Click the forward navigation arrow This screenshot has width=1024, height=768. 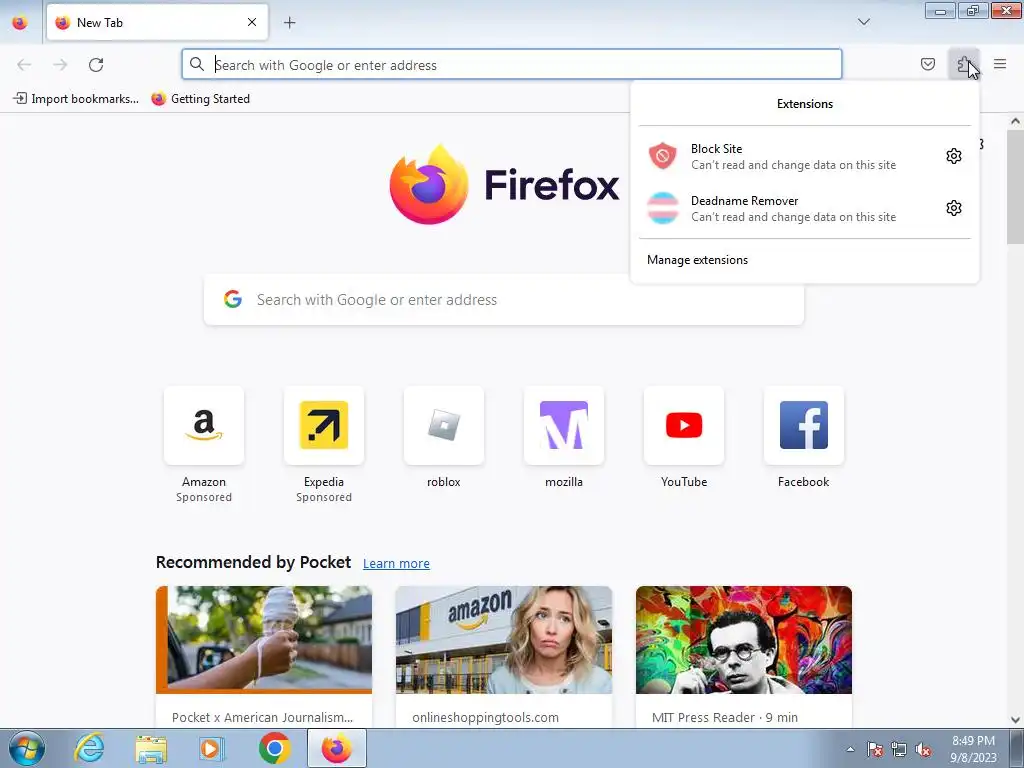(x=60, y=65)
